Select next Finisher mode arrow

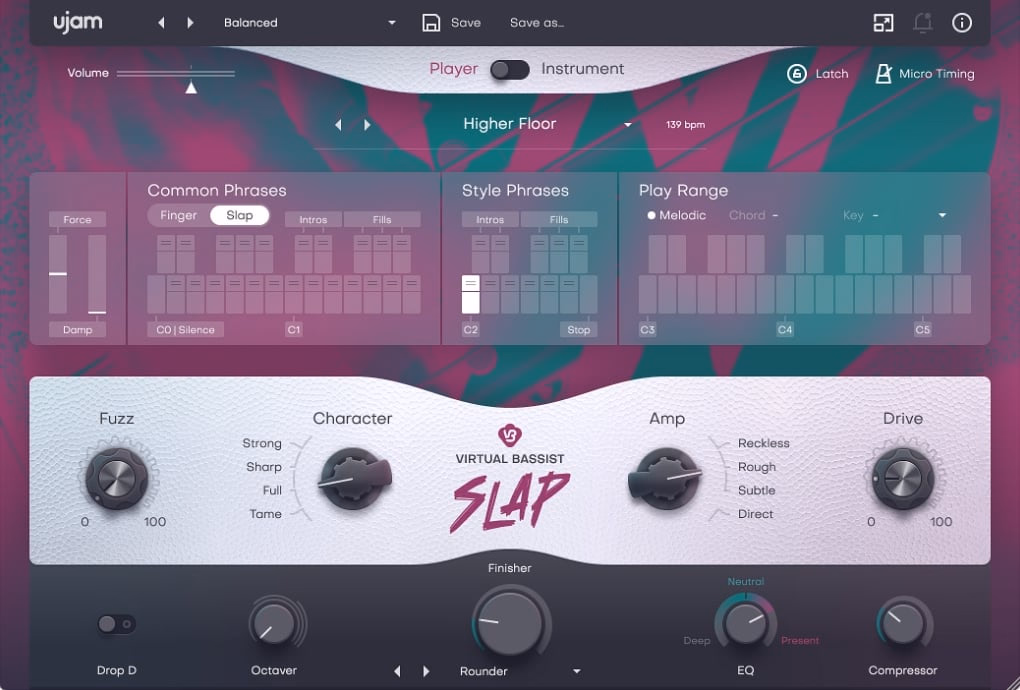(x=426, y=671)
